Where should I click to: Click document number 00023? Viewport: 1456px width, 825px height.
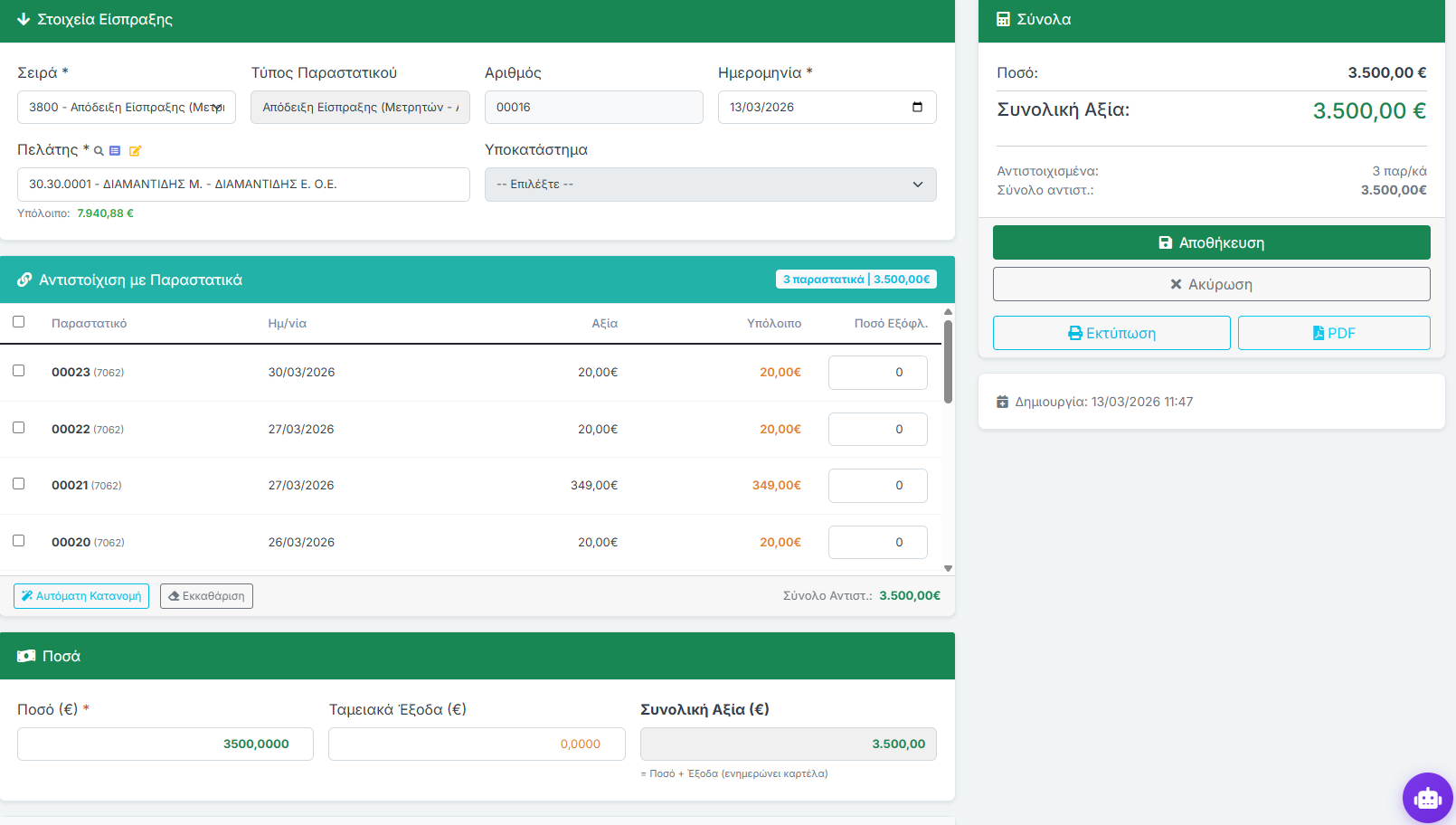click(x=71, y=372)
